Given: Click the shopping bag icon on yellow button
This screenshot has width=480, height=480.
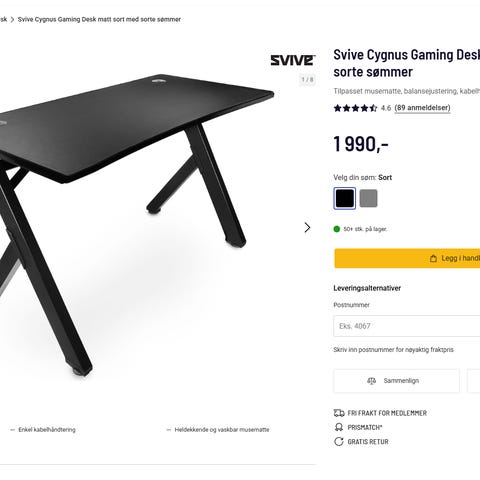Looking at the screenshot, I should point(433,258).
